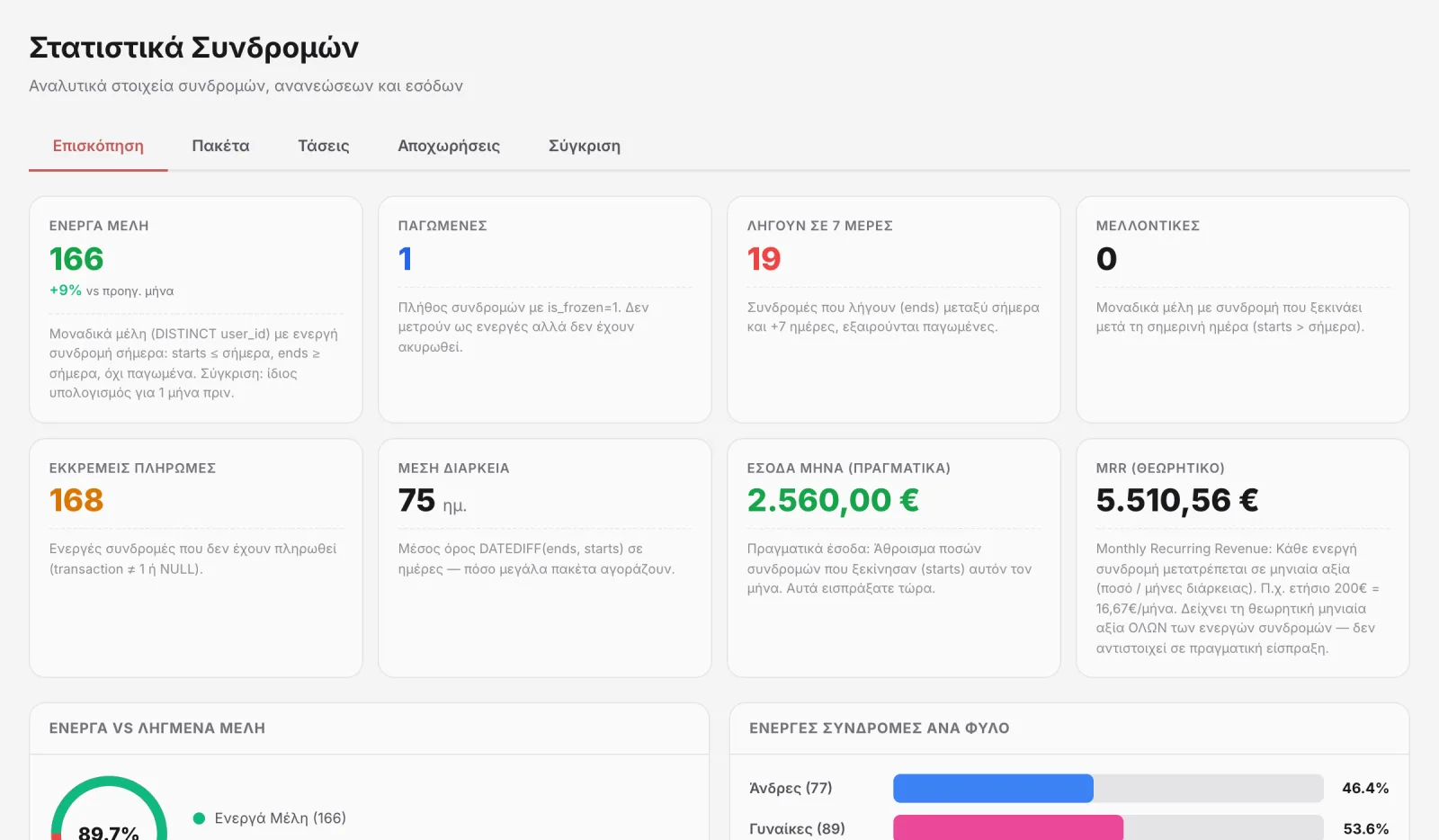Open the Επισκόπηση tab
Image resolution: width=1439 pixels, height=840 pixels.
[98, 146]
